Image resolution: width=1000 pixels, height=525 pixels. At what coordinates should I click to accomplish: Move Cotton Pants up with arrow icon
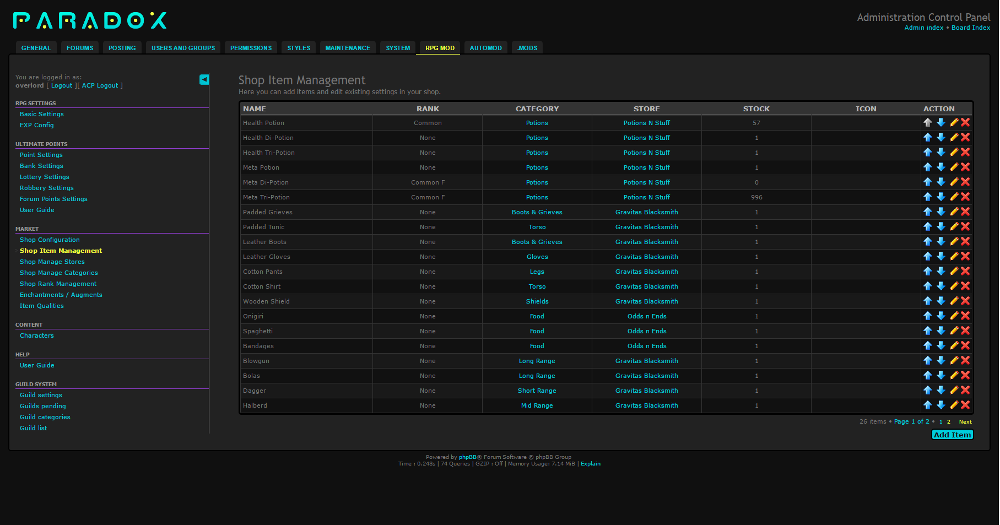pyautogui.click(x=927, y=271)
